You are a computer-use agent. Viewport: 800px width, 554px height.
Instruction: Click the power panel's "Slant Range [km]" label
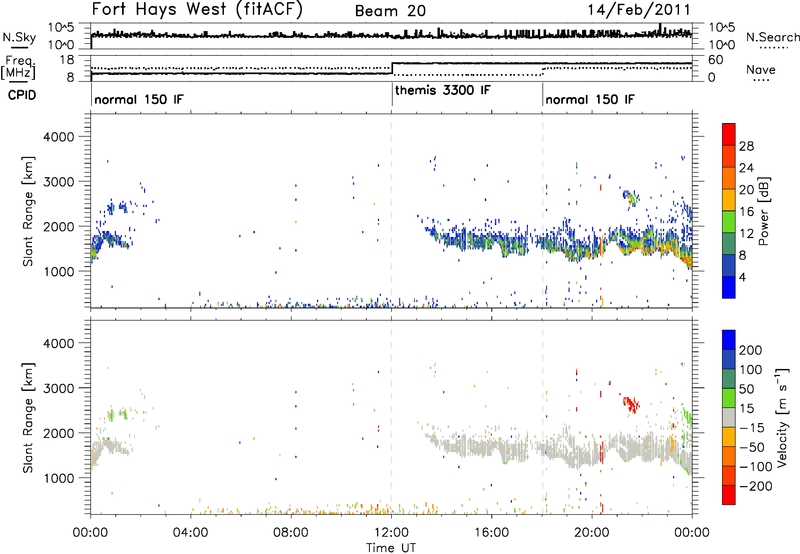28,211
